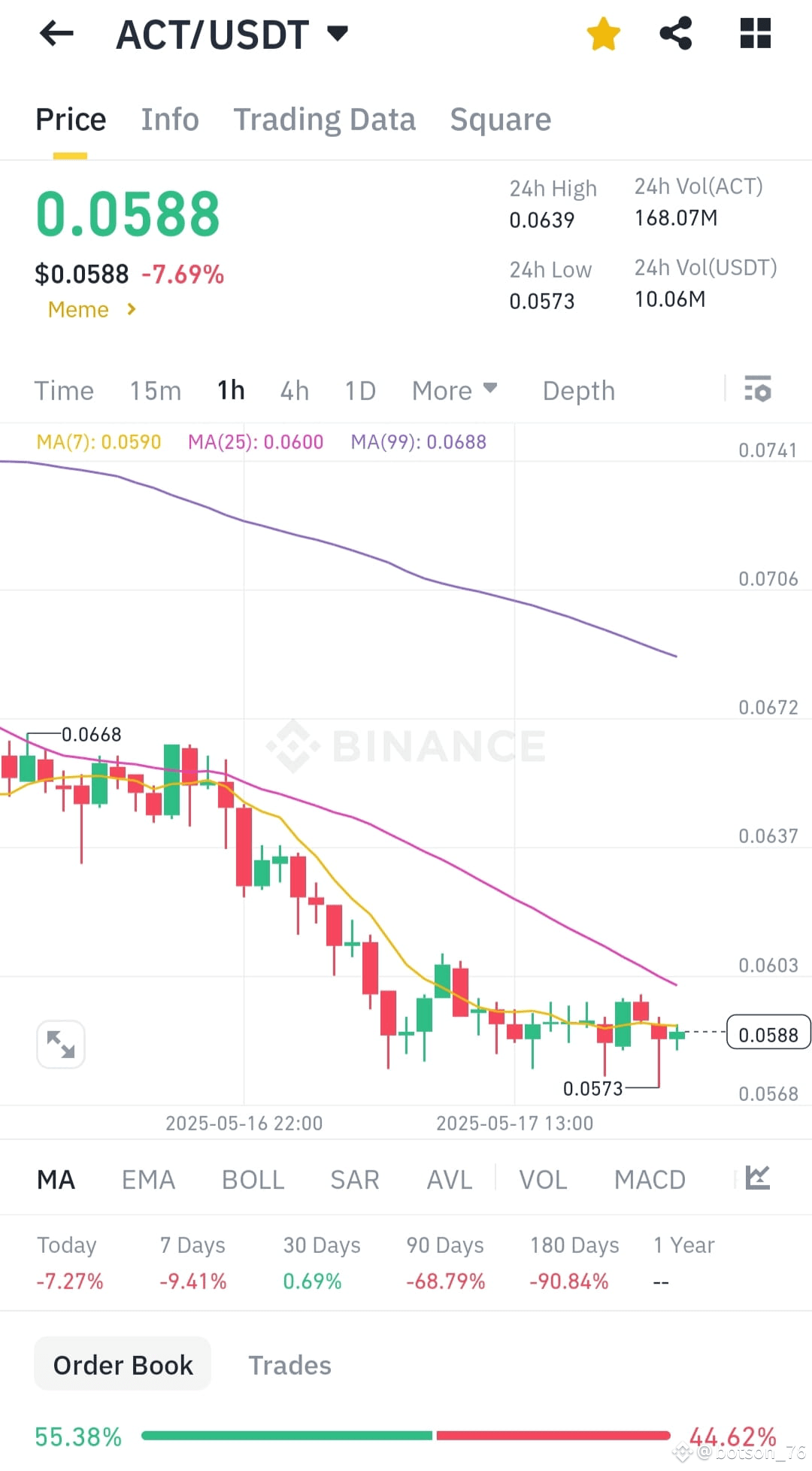Image resolution: width=812 pixels, height=1471 pixels.
Task: Open chart display settings beside Depth
Action: click(x=759, y=390)
